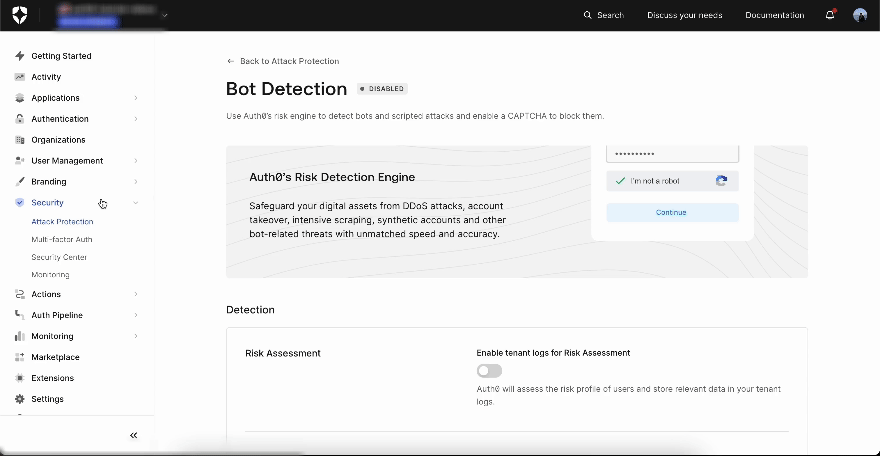Viewport: 880px width, 456px height.
Task: Expand the Applications menu chevron
Action: click(x=136, y=98)
